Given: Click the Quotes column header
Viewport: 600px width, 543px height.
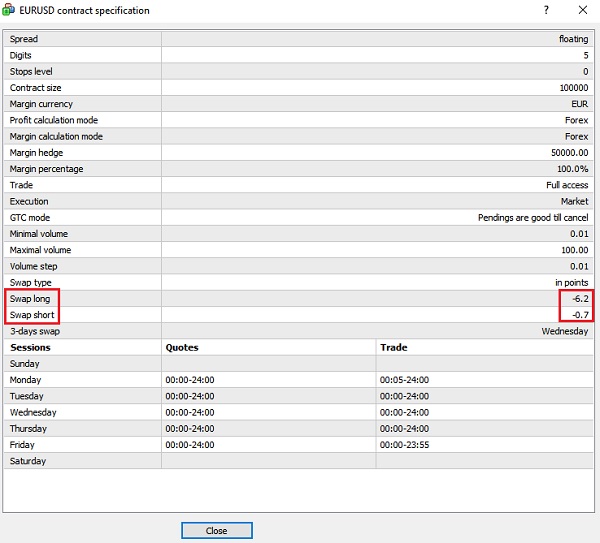Looking at the screenshot, I should coord(182,347).
